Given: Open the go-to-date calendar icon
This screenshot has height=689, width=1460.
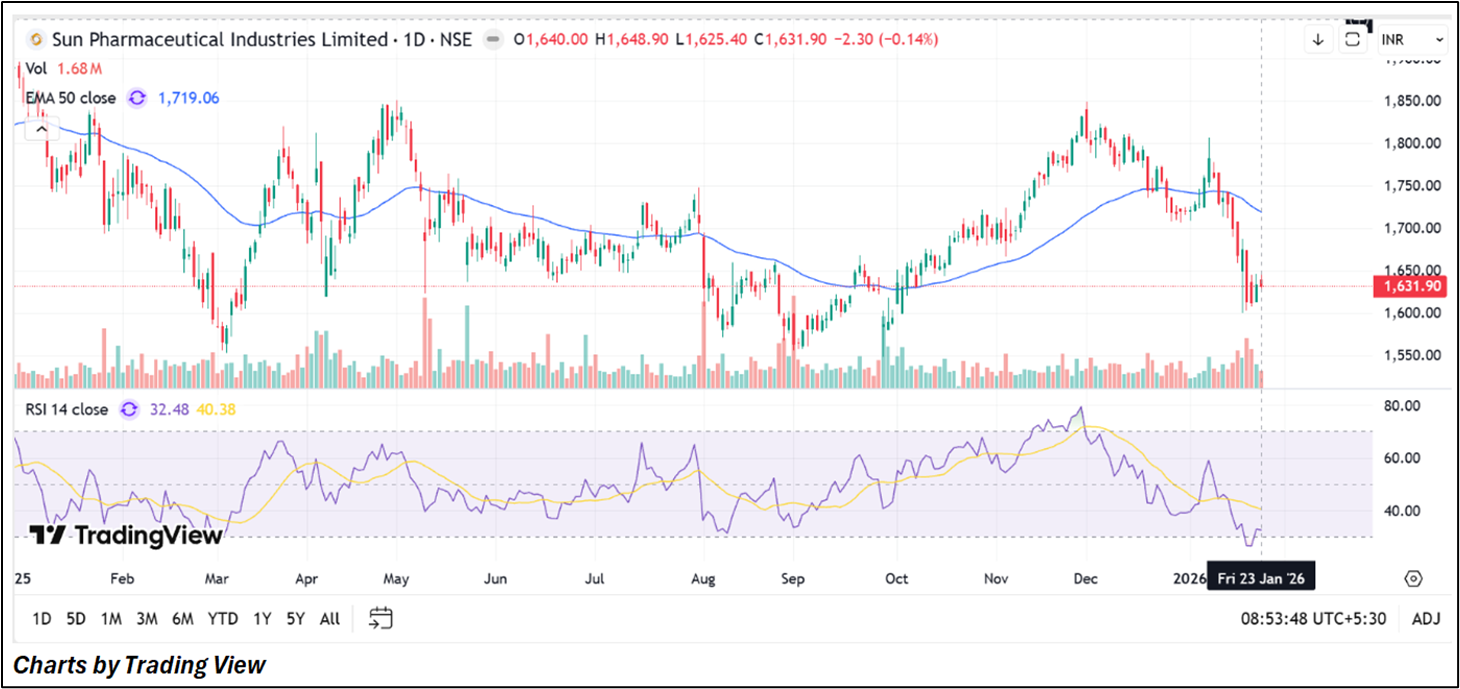Looking at the screenshot, I should tap(380, 619).
